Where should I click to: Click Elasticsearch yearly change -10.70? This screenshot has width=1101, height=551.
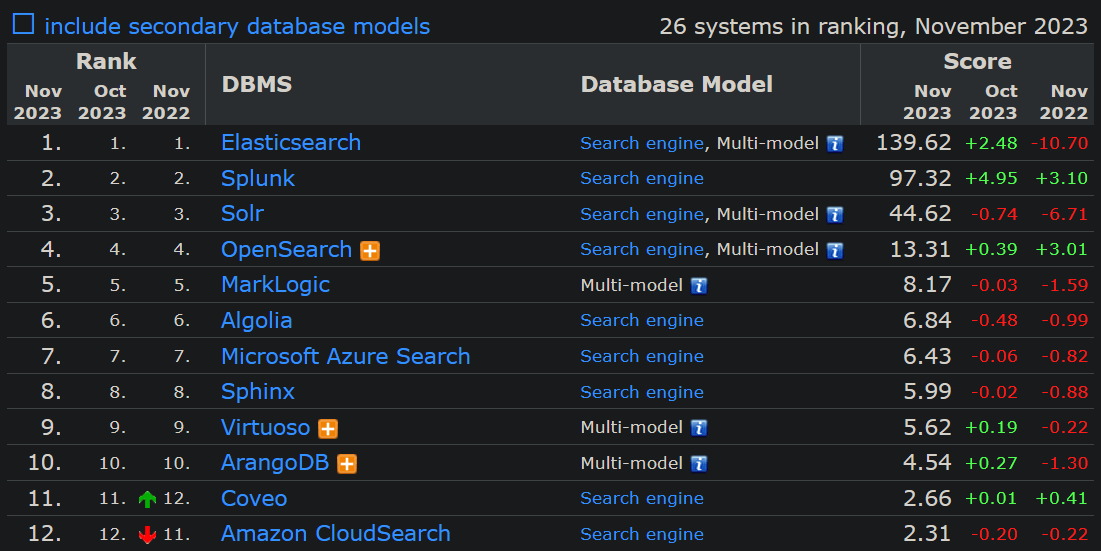click(1060, 143)
